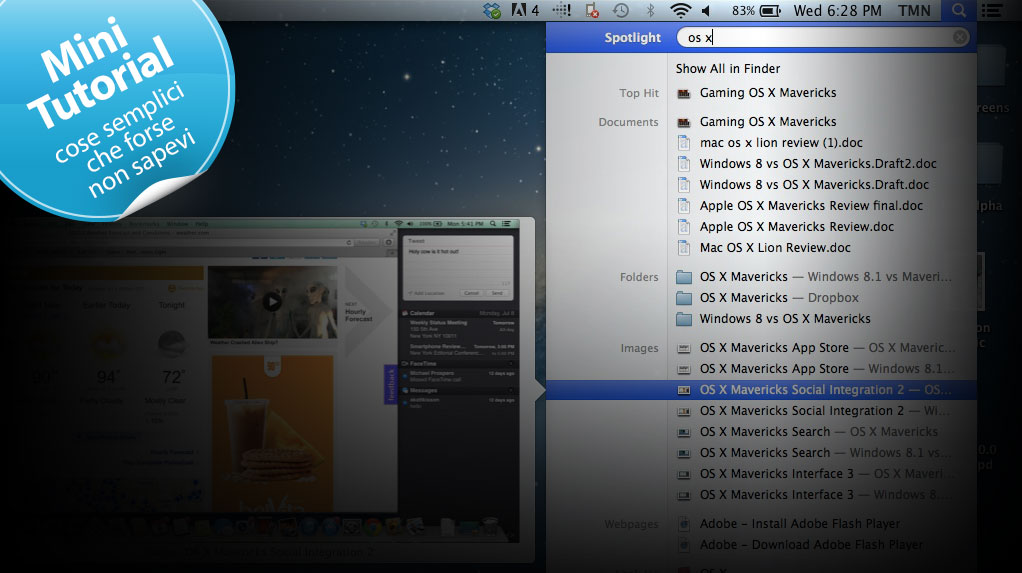Click the menu bar icon with red badge
The width and height of the screenshot is (1022, 573).
592,10
